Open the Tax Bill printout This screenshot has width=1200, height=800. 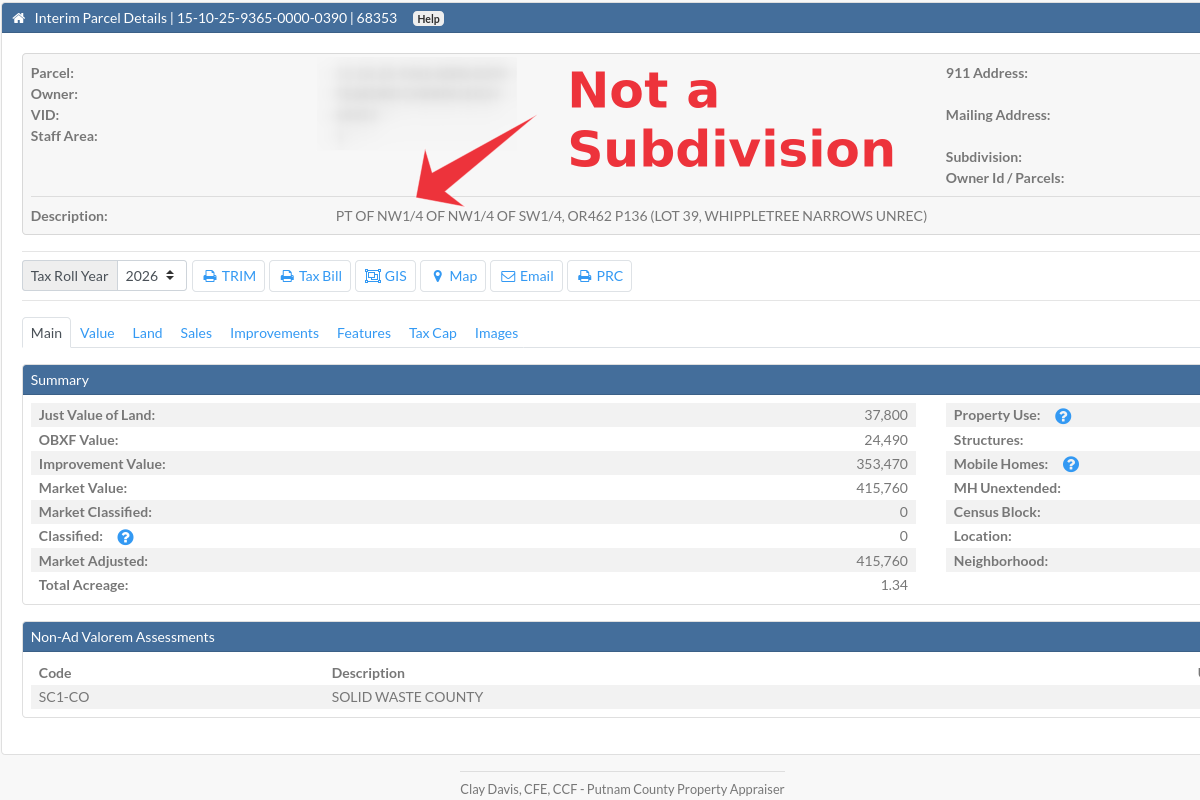[310, 276]
